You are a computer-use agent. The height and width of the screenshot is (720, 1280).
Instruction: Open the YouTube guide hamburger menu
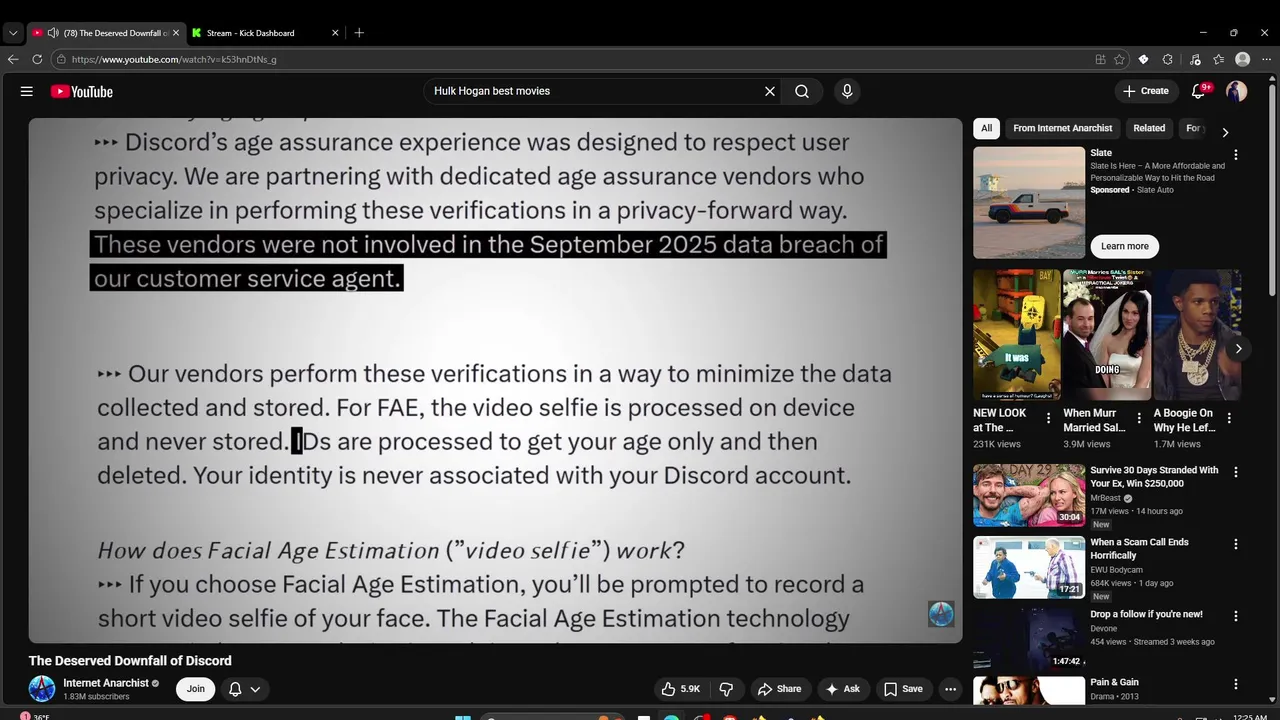point(27,91)
